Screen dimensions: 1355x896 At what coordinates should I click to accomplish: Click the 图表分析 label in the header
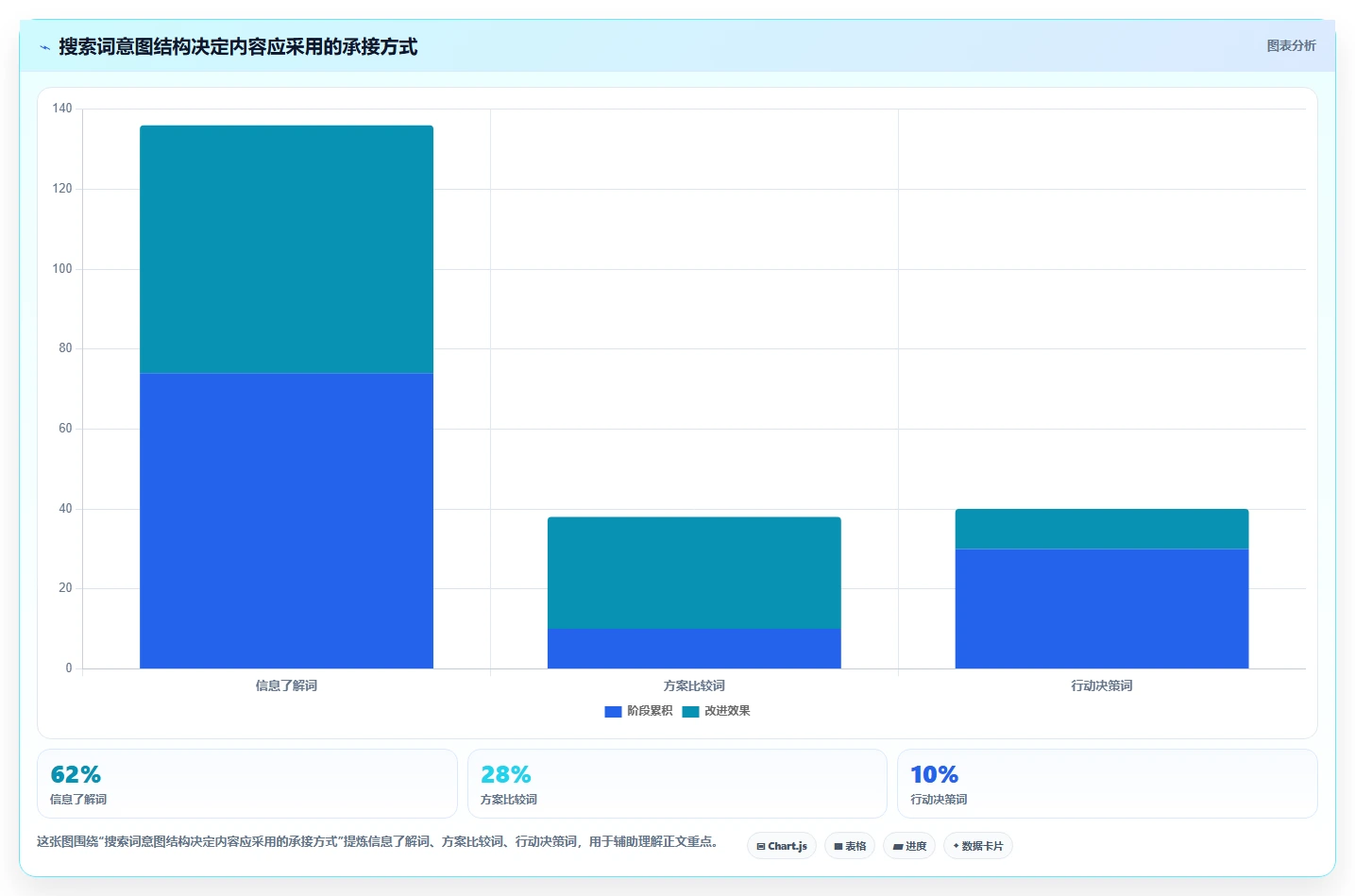tap(1291, 45)
